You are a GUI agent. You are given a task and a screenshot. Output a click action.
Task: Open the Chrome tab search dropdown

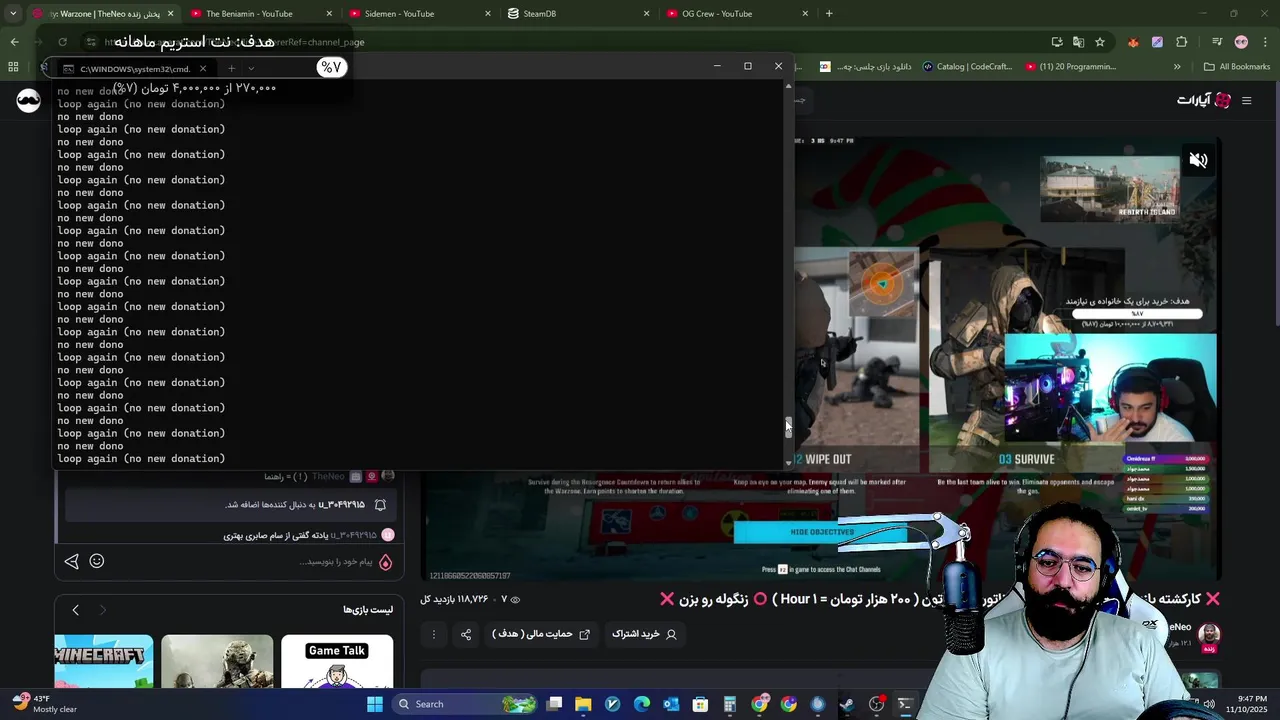tap(13, 14)
